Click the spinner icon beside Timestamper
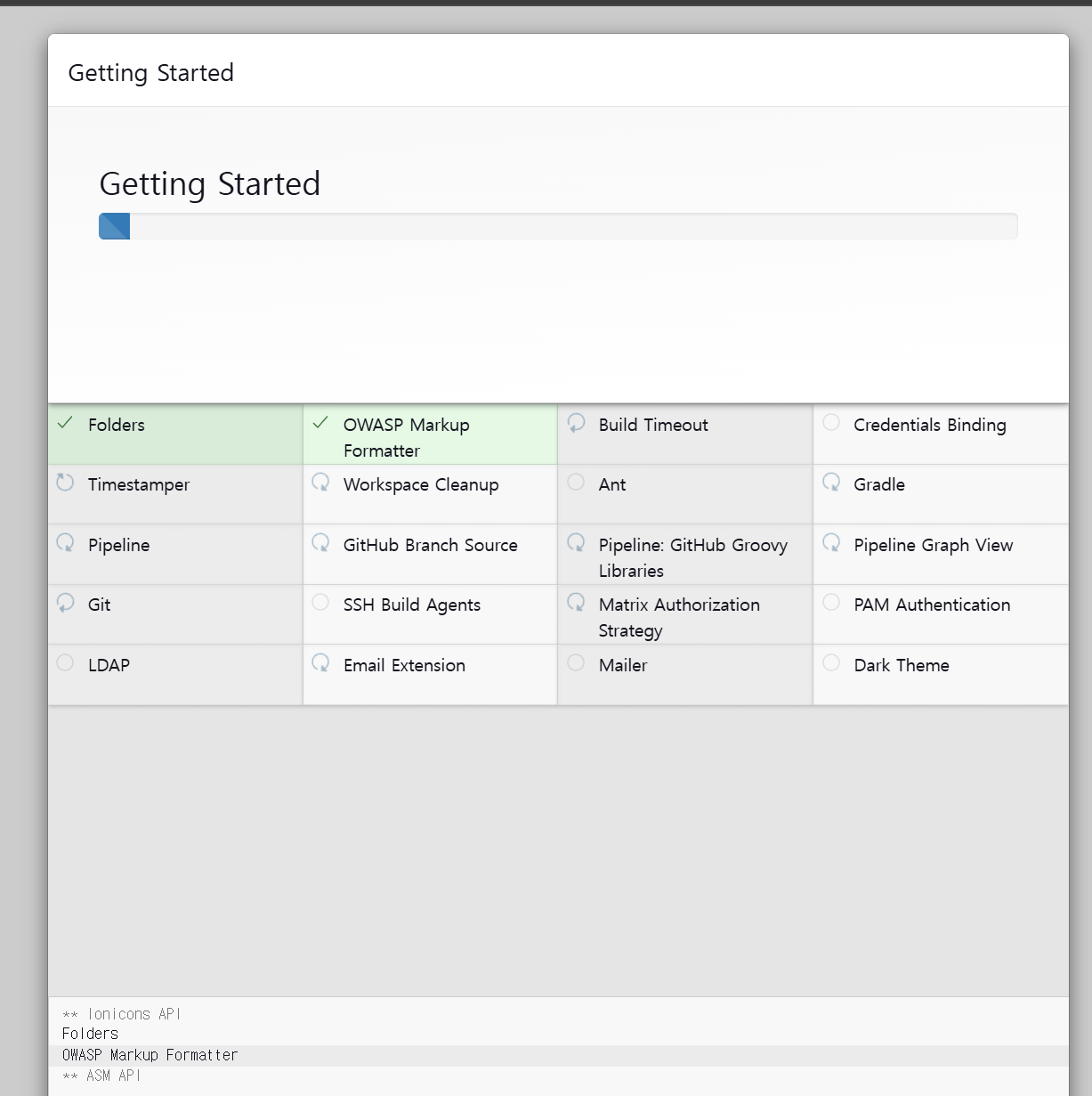The image size is (1092, 1096). tap(65, 483)
